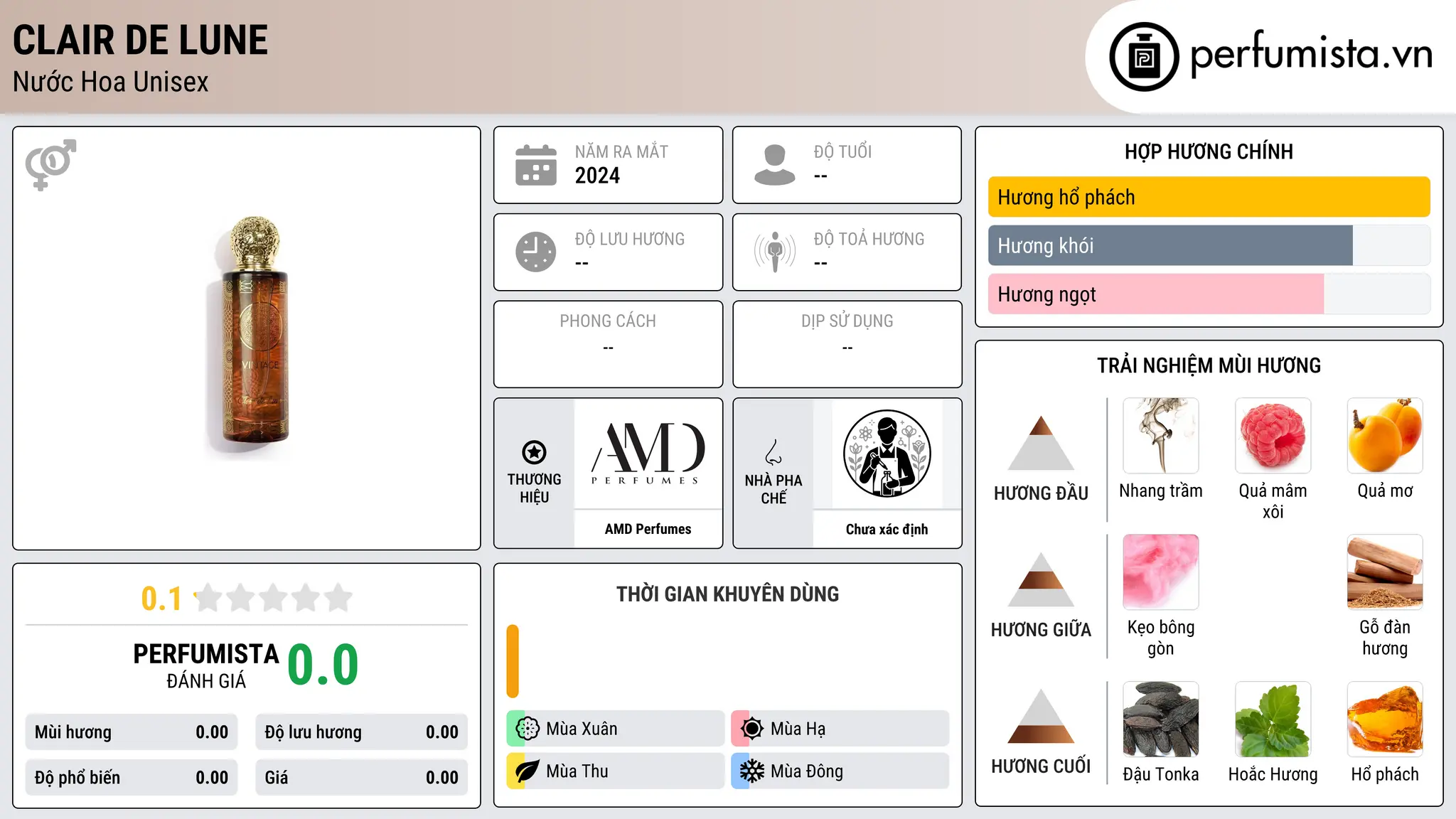This screenshot has width=1456, height=819.
Task: Click the AMD Perfumes brand name
Action: (648, 529)
